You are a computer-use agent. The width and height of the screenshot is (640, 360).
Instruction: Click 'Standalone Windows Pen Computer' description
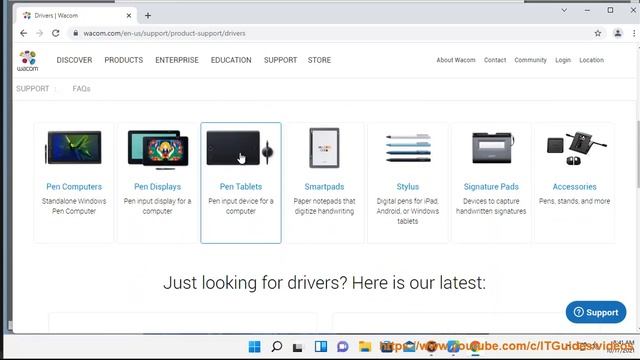(74, 206)
